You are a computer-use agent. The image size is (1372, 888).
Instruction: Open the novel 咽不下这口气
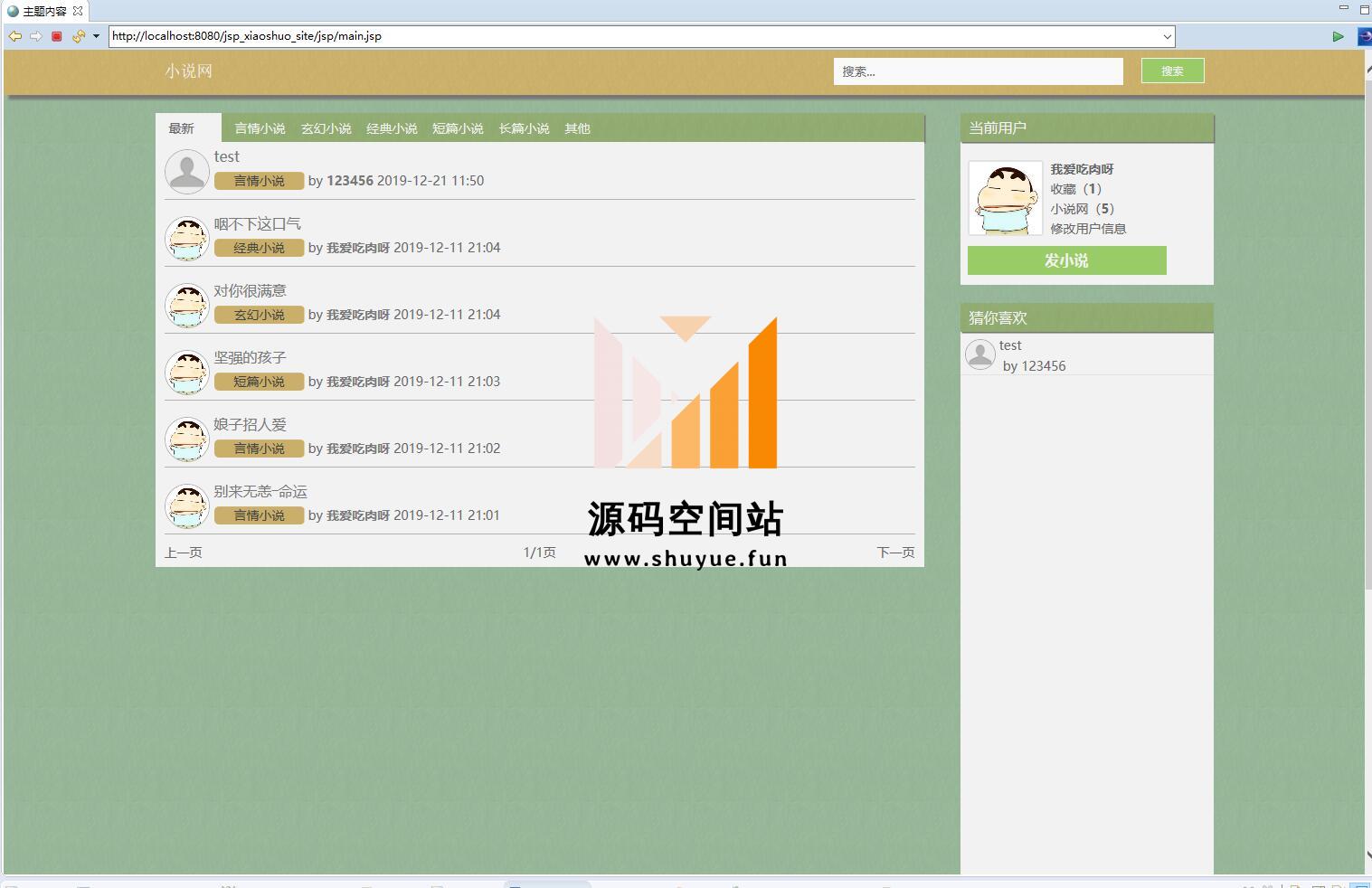coord(257,223)
